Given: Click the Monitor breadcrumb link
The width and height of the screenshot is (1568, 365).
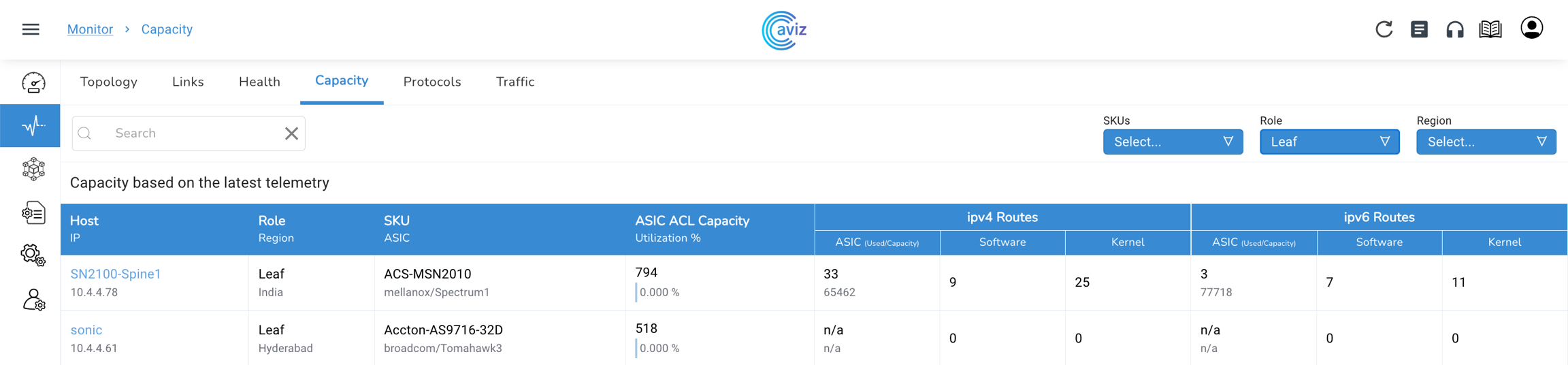Looking at the screenshot, I should click(x=90, y=29).
